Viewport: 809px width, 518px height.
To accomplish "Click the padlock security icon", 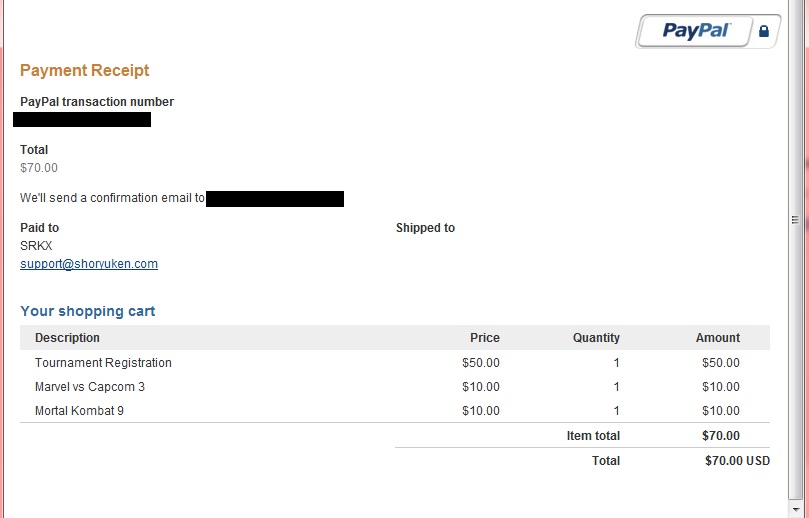I will pos(764,31).
